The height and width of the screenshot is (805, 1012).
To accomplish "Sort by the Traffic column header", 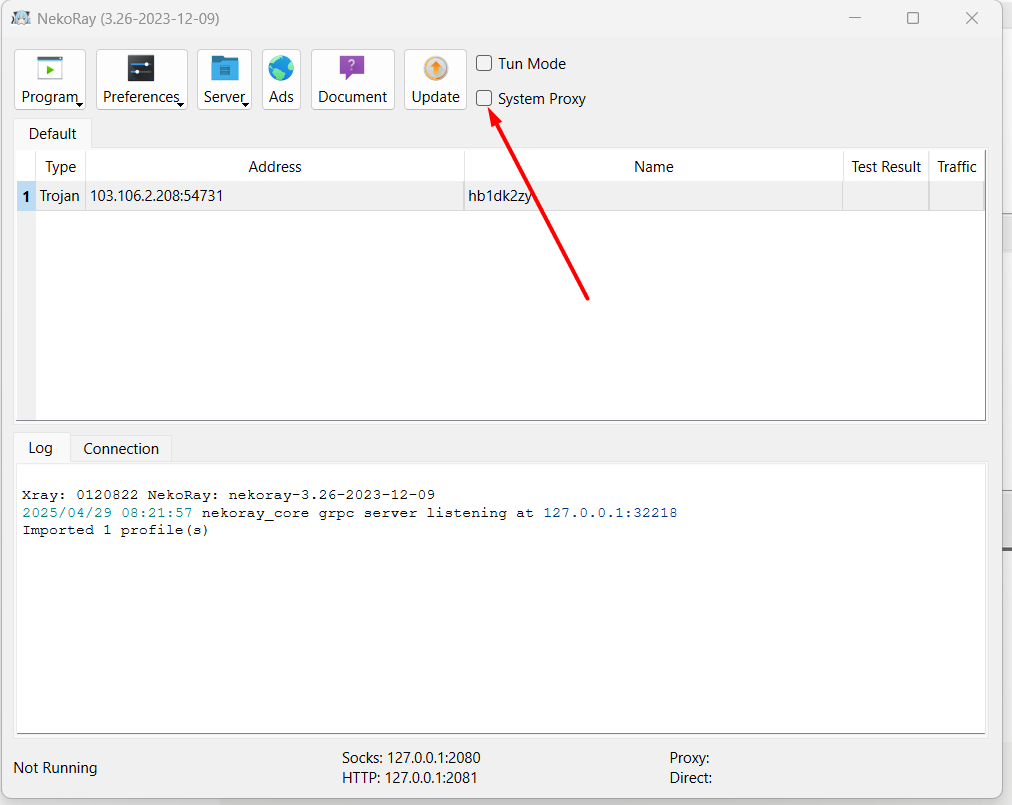I will (x=956, y=167).
